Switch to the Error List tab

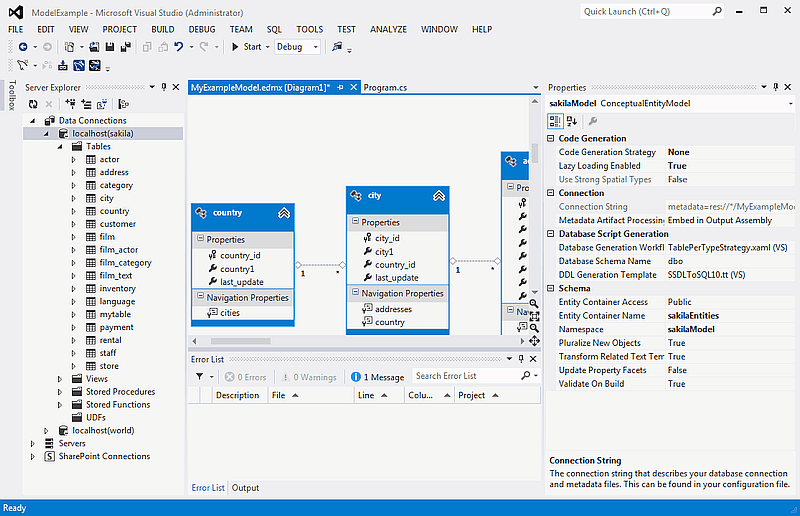pyautogui.click(x=208, y=488)
